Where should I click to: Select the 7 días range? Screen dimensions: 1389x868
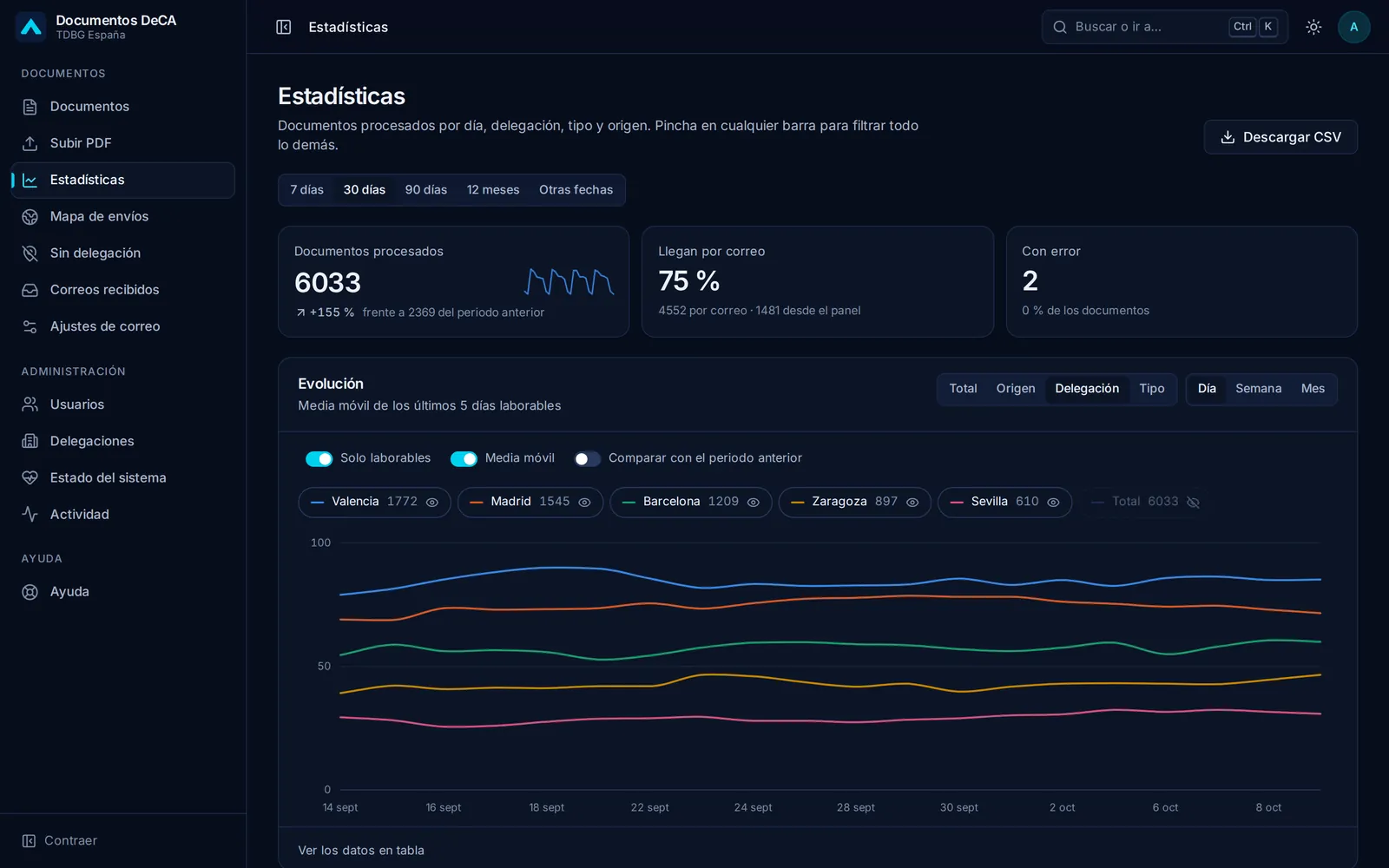tap(306, 190)
